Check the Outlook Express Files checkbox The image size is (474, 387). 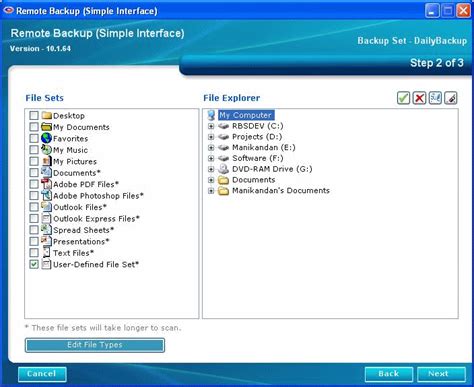click(x=34, y=219)
